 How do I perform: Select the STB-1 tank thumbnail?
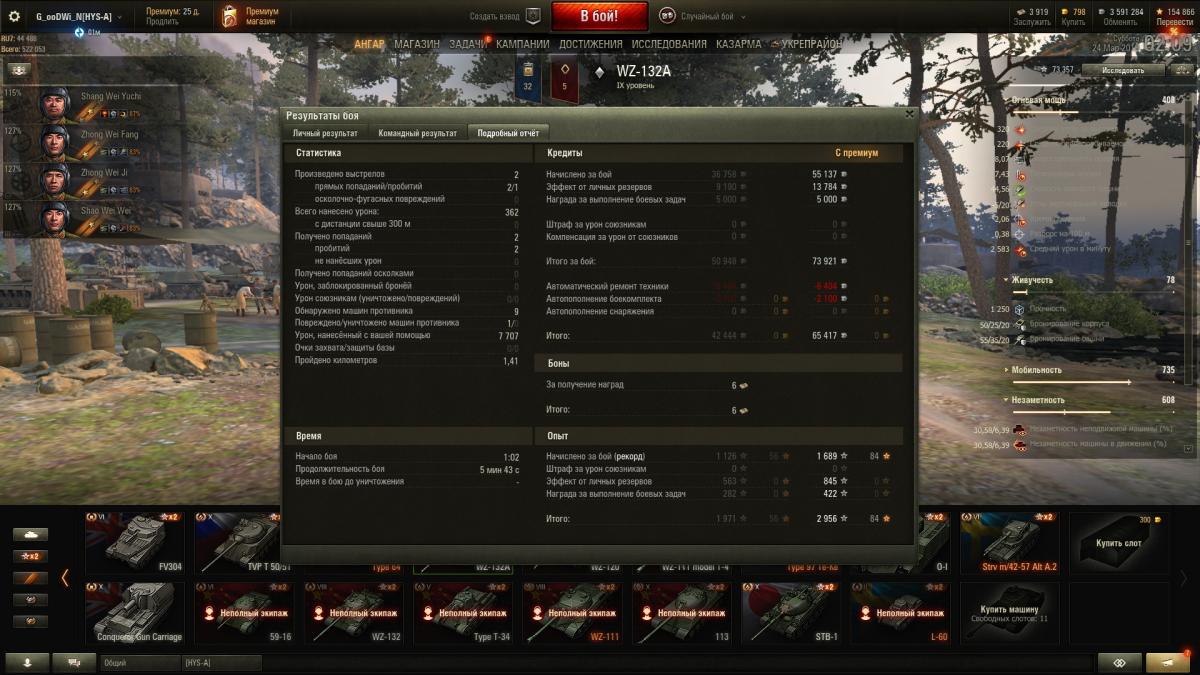790,612
